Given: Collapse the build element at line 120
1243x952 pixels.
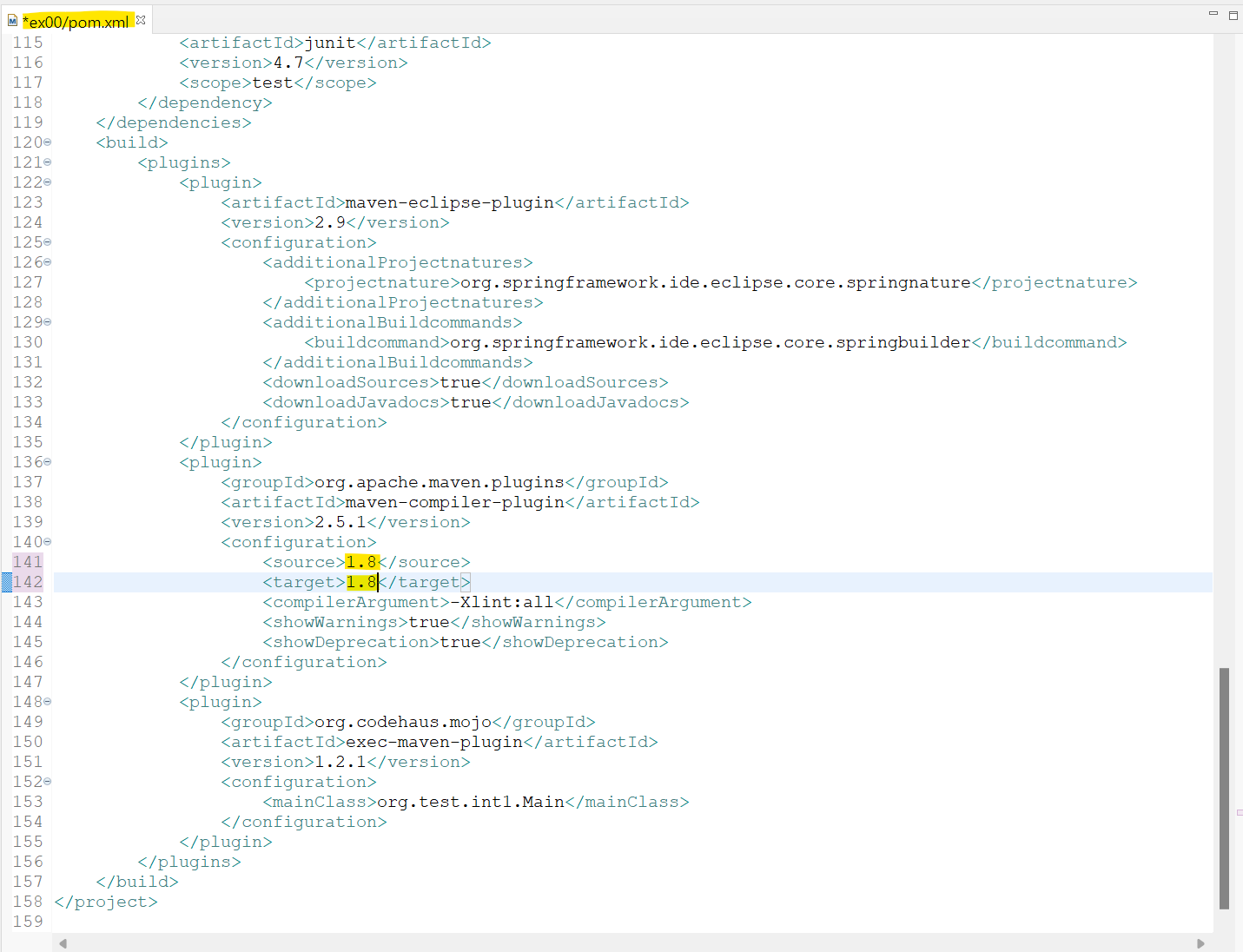Looking at the screenshot, I should tap(48, 142).
